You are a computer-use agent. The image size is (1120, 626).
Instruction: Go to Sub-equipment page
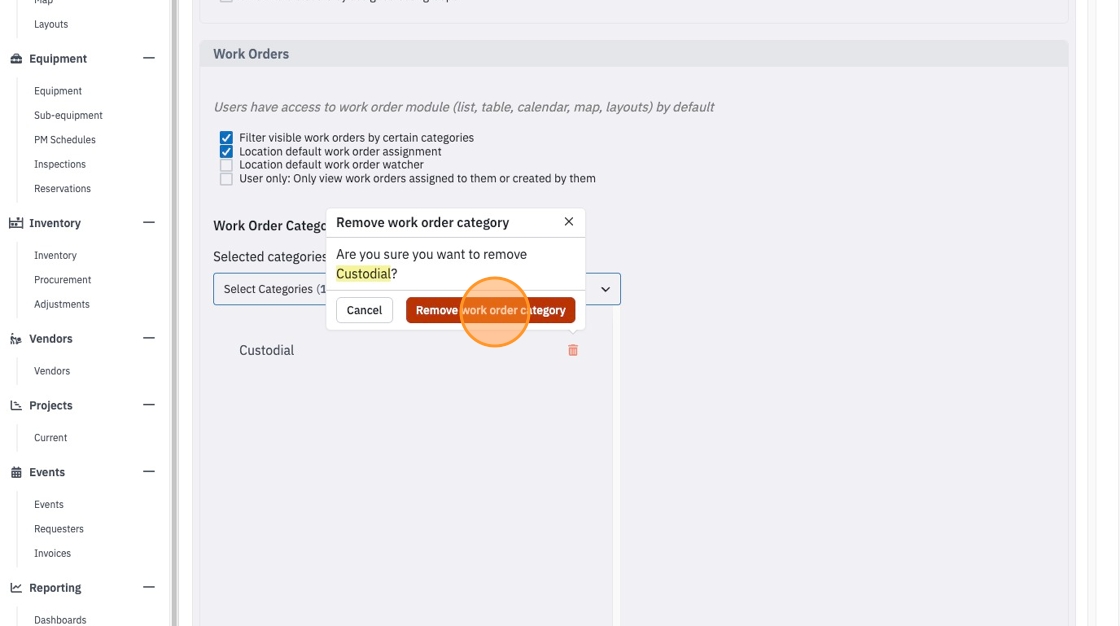(69, 115)
